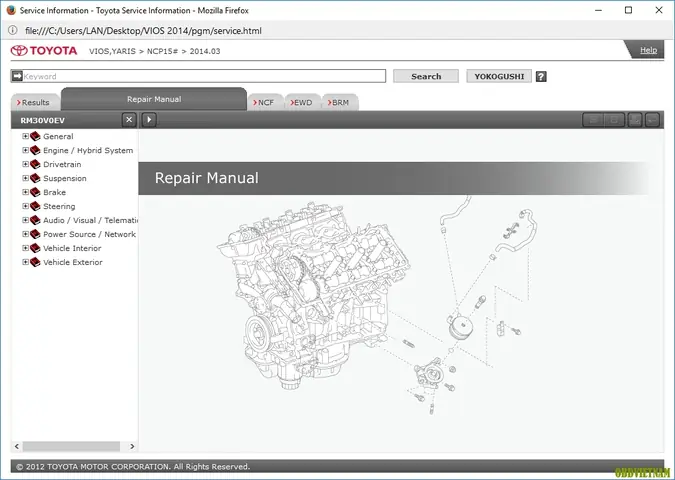Click the Power Source / Network book icon

tap(35, 234)
